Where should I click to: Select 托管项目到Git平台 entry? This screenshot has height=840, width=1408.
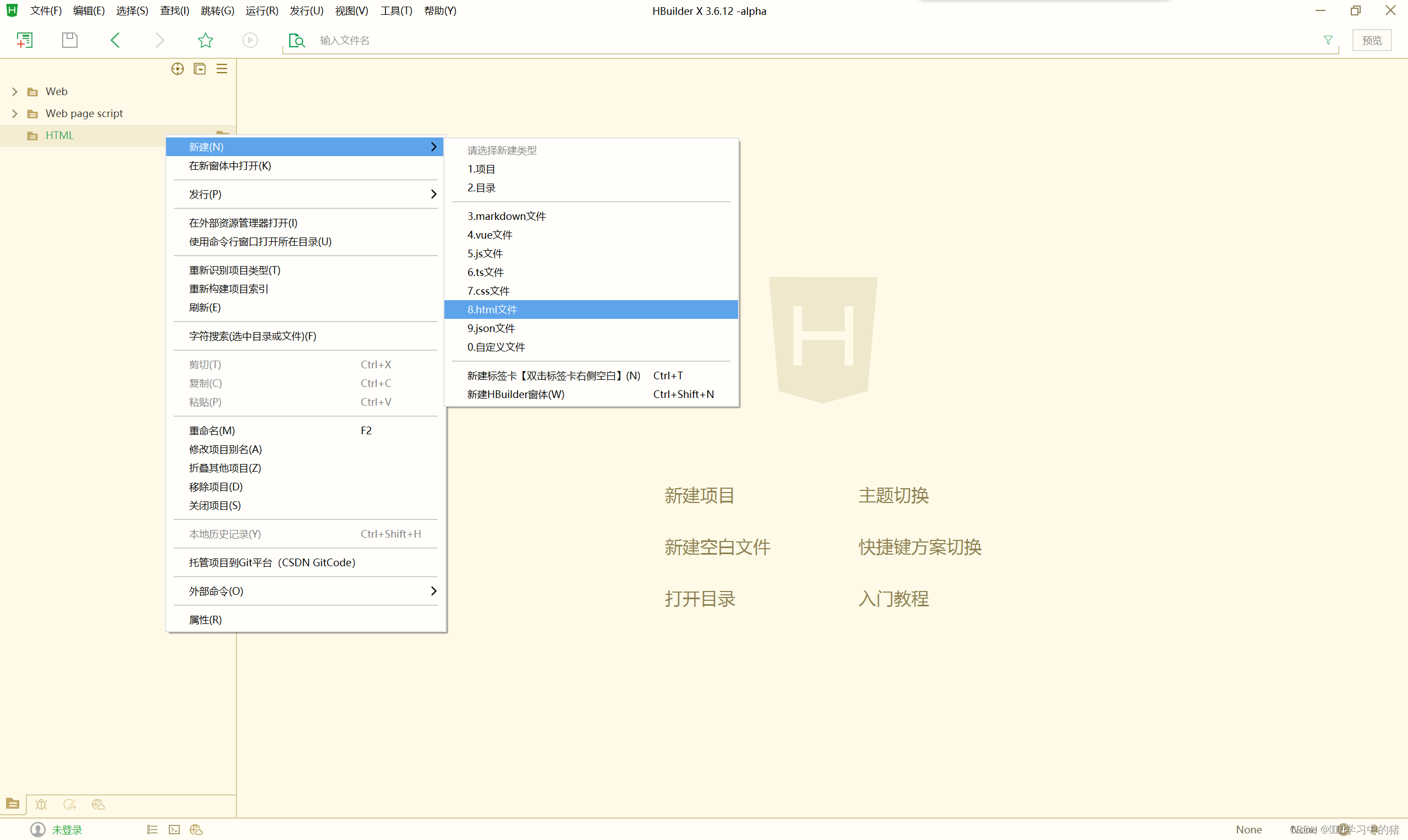point(306,562)
